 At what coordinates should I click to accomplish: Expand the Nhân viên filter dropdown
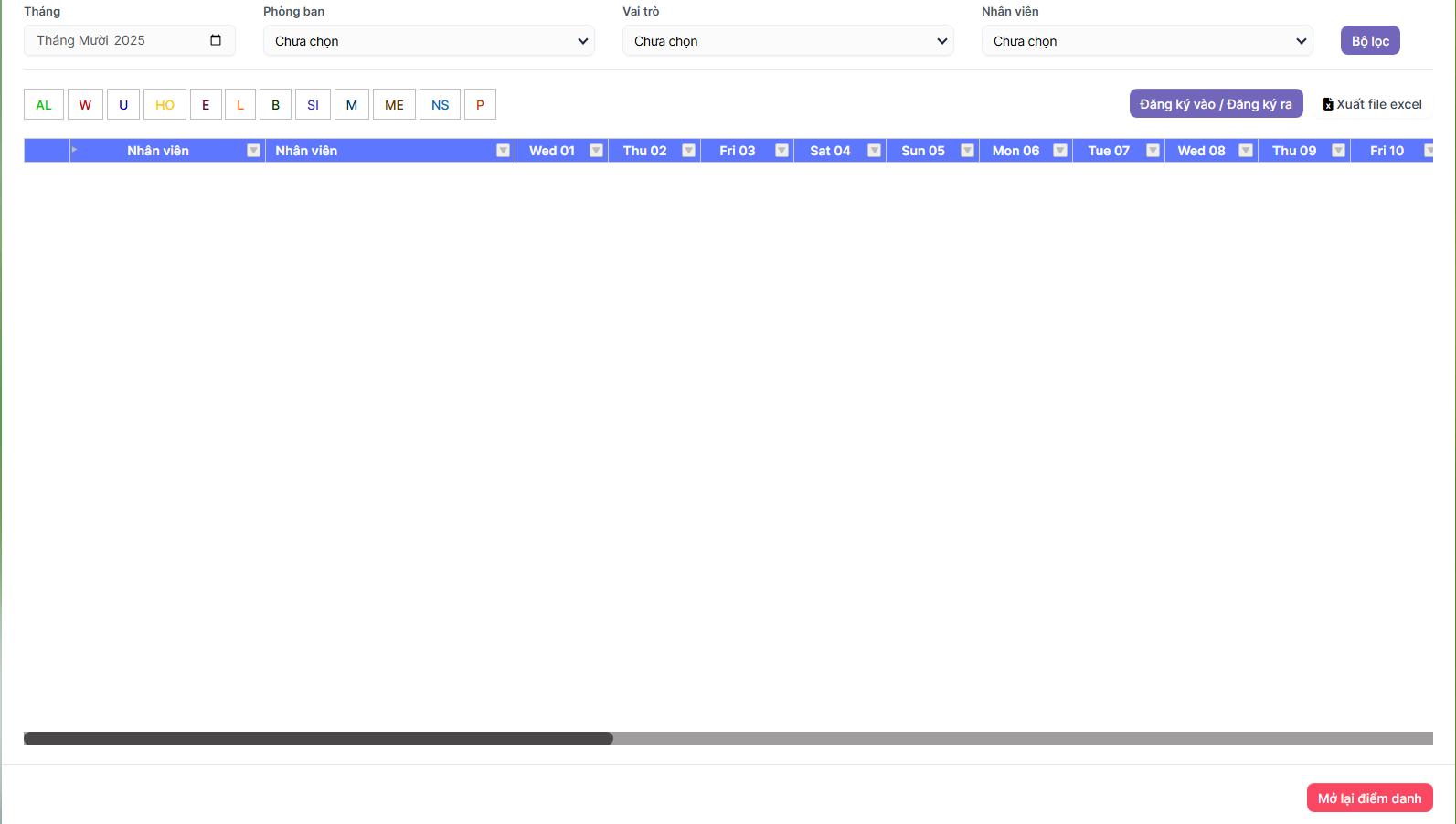1147,41
